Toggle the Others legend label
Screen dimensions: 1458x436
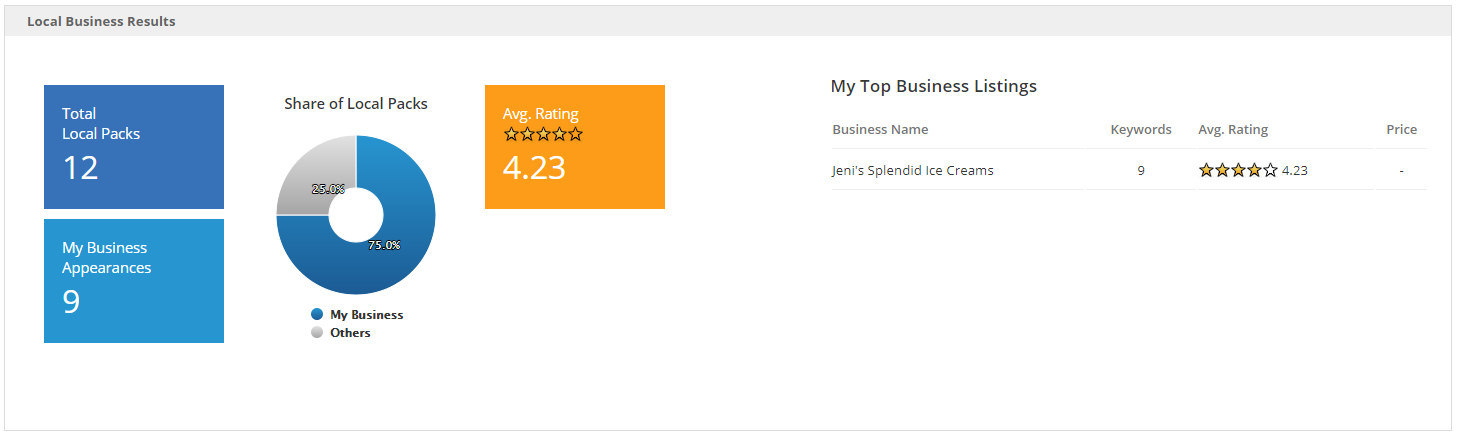pos(350,332)
